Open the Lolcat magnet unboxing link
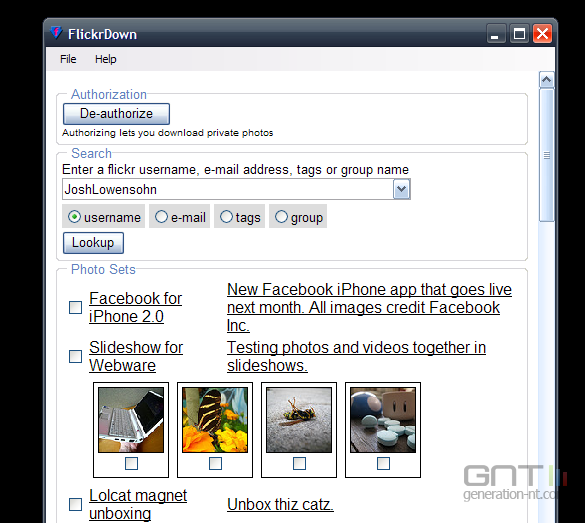This screenshot has width=585, height=523. 138,504
